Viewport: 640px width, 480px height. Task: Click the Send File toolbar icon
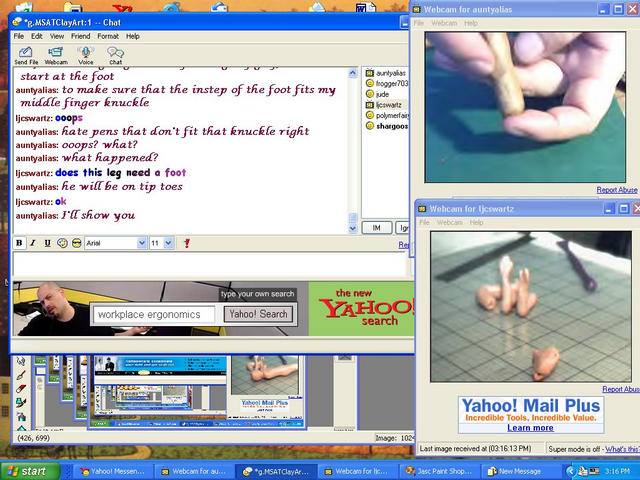click(26, 56)
